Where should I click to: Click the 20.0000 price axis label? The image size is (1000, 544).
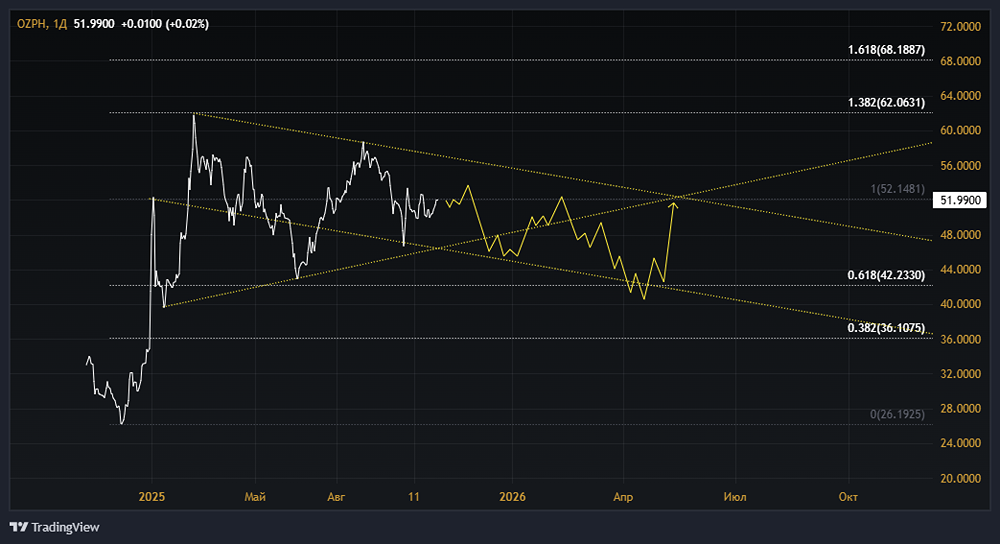coord(960,478)
